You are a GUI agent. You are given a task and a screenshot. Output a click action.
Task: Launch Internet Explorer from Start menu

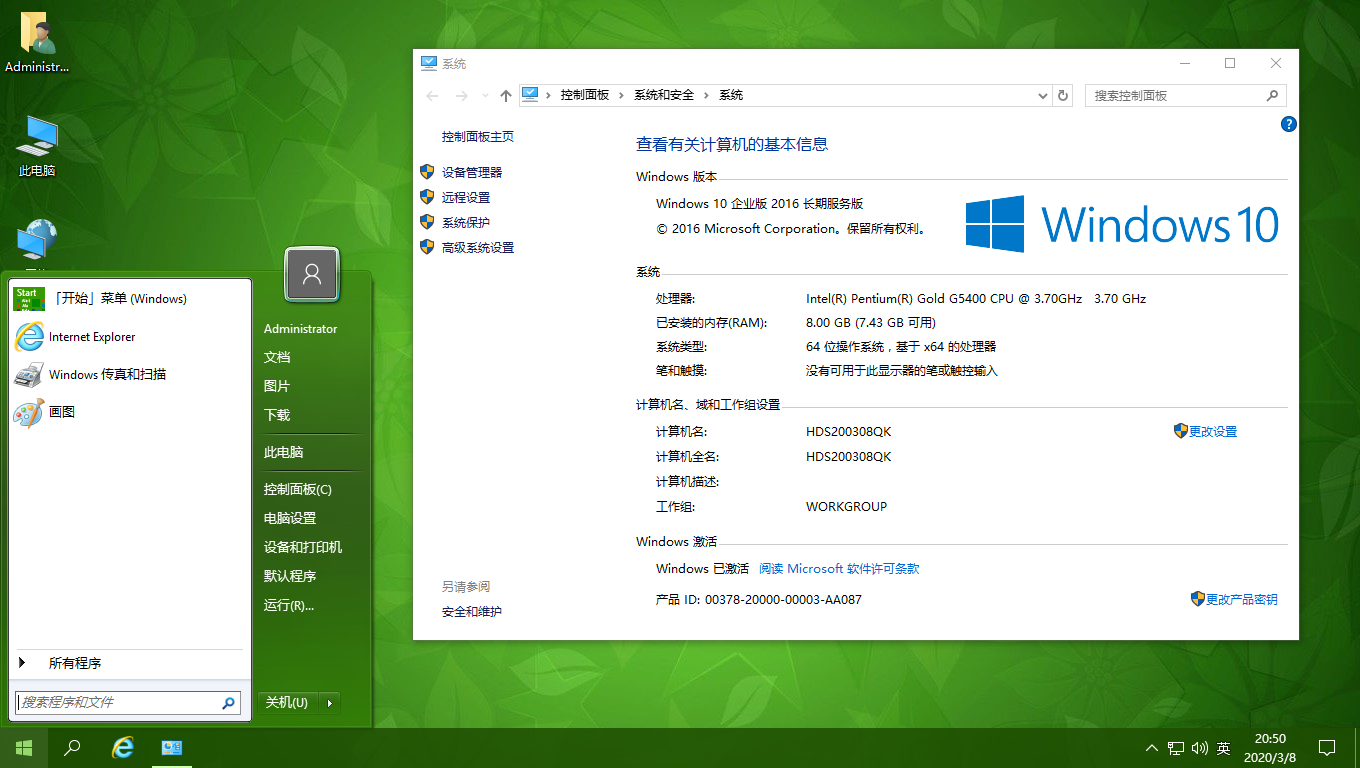tap(130, 337)
